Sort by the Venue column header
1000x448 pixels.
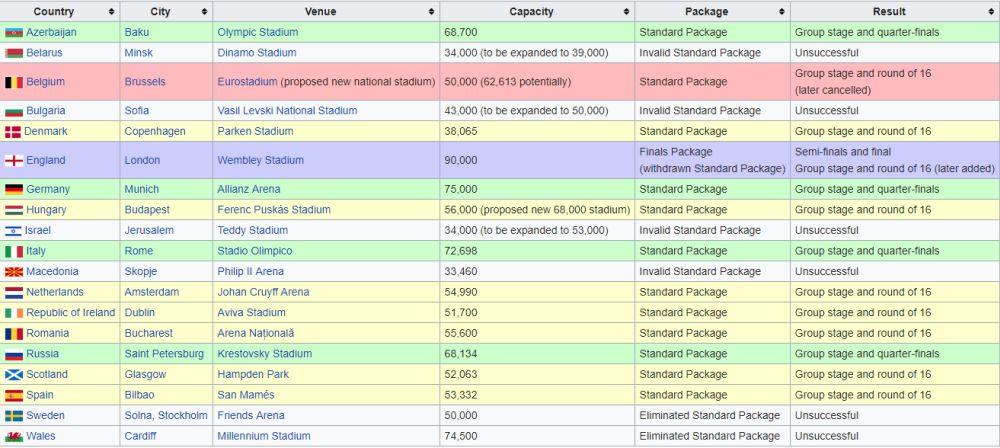pos(315,12)
